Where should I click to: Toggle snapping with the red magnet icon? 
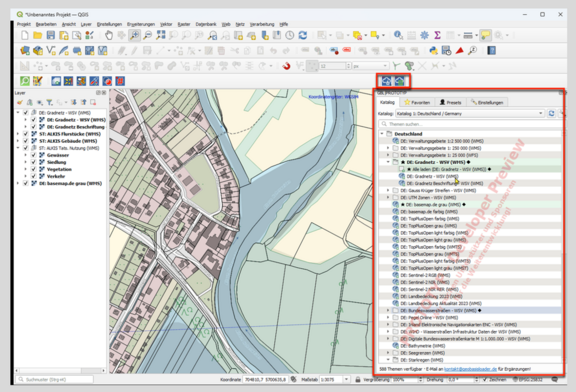[286, 66]
